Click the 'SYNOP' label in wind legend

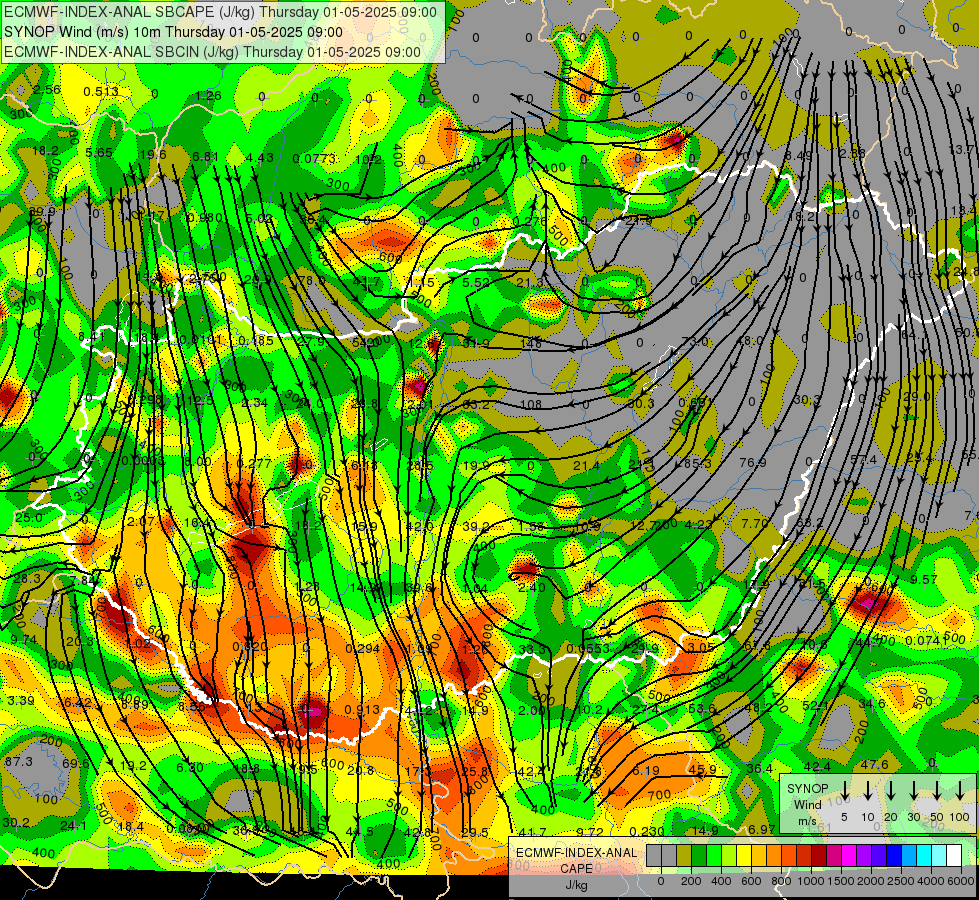coord(807,788)
